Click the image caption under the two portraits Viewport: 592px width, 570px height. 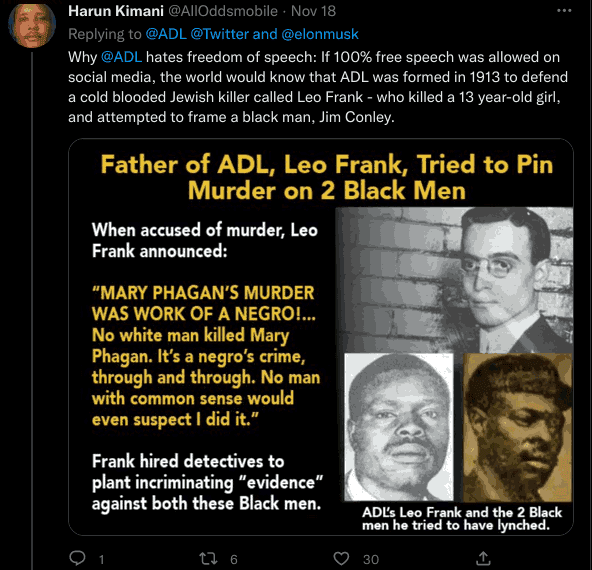pyautogui.click(x=462, y=519)
